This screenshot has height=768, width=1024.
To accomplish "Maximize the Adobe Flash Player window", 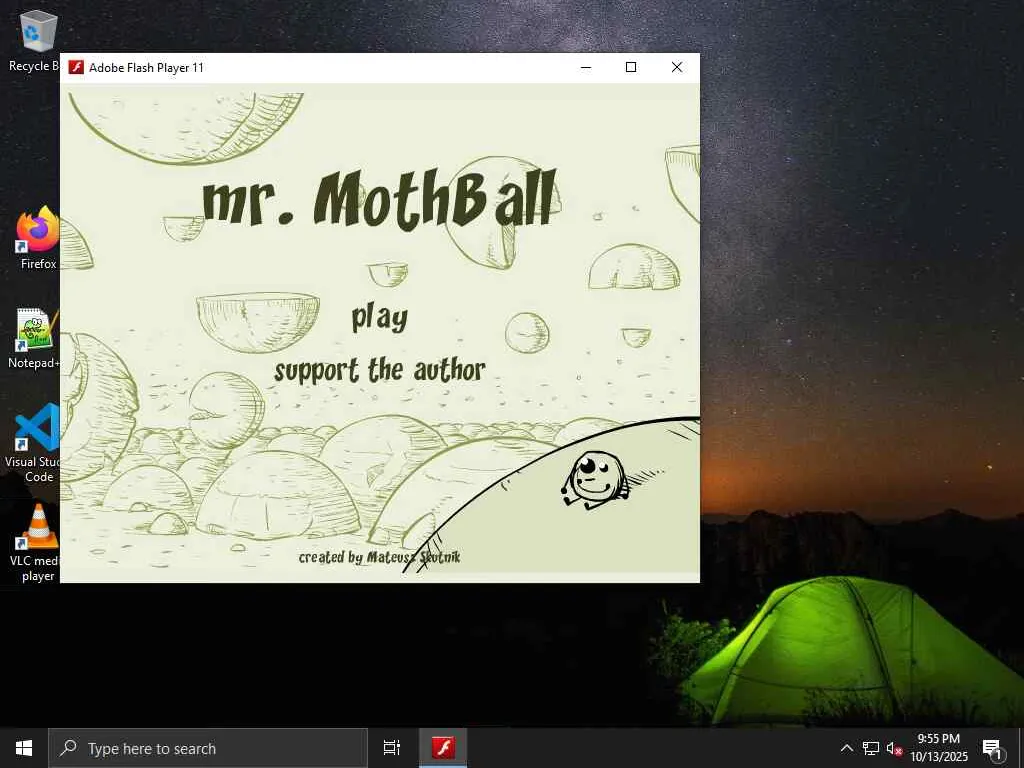I will (x=631, y=67).
